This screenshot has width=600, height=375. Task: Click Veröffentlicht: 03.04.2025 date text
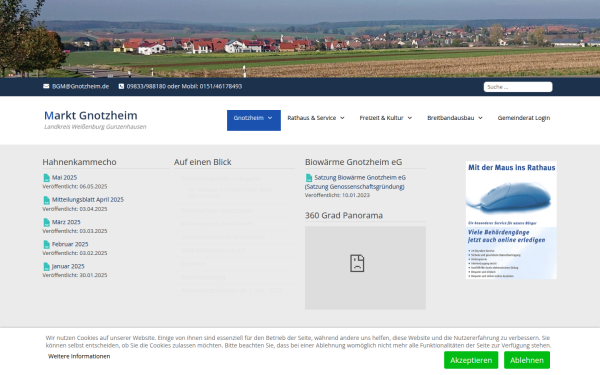(x=75, y=209)
